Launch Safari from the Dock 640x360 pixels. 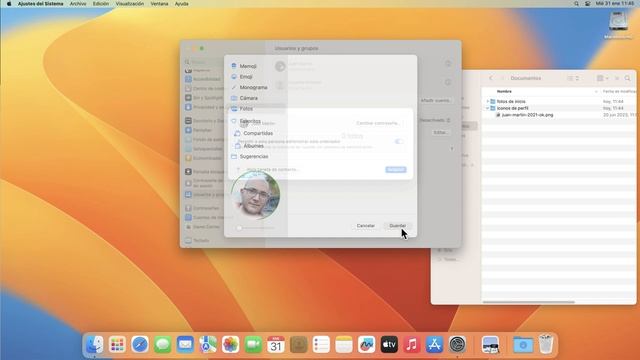point(140,345)
